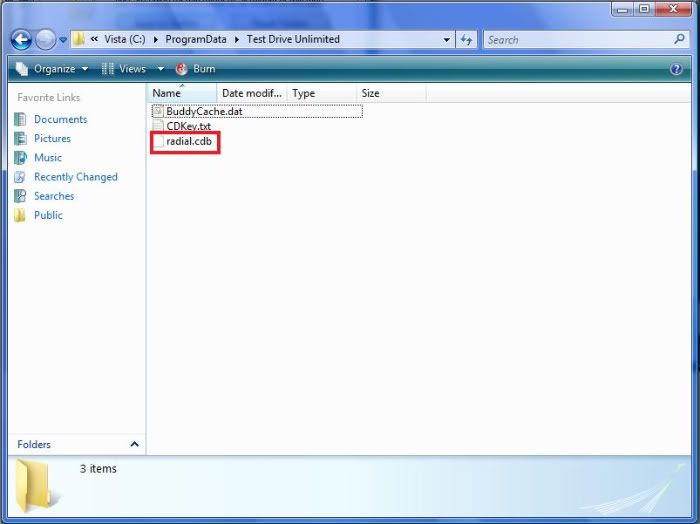Open Help with the blue question icon
The width and height of the screenshot is (700, 524).
pos(676,69)
